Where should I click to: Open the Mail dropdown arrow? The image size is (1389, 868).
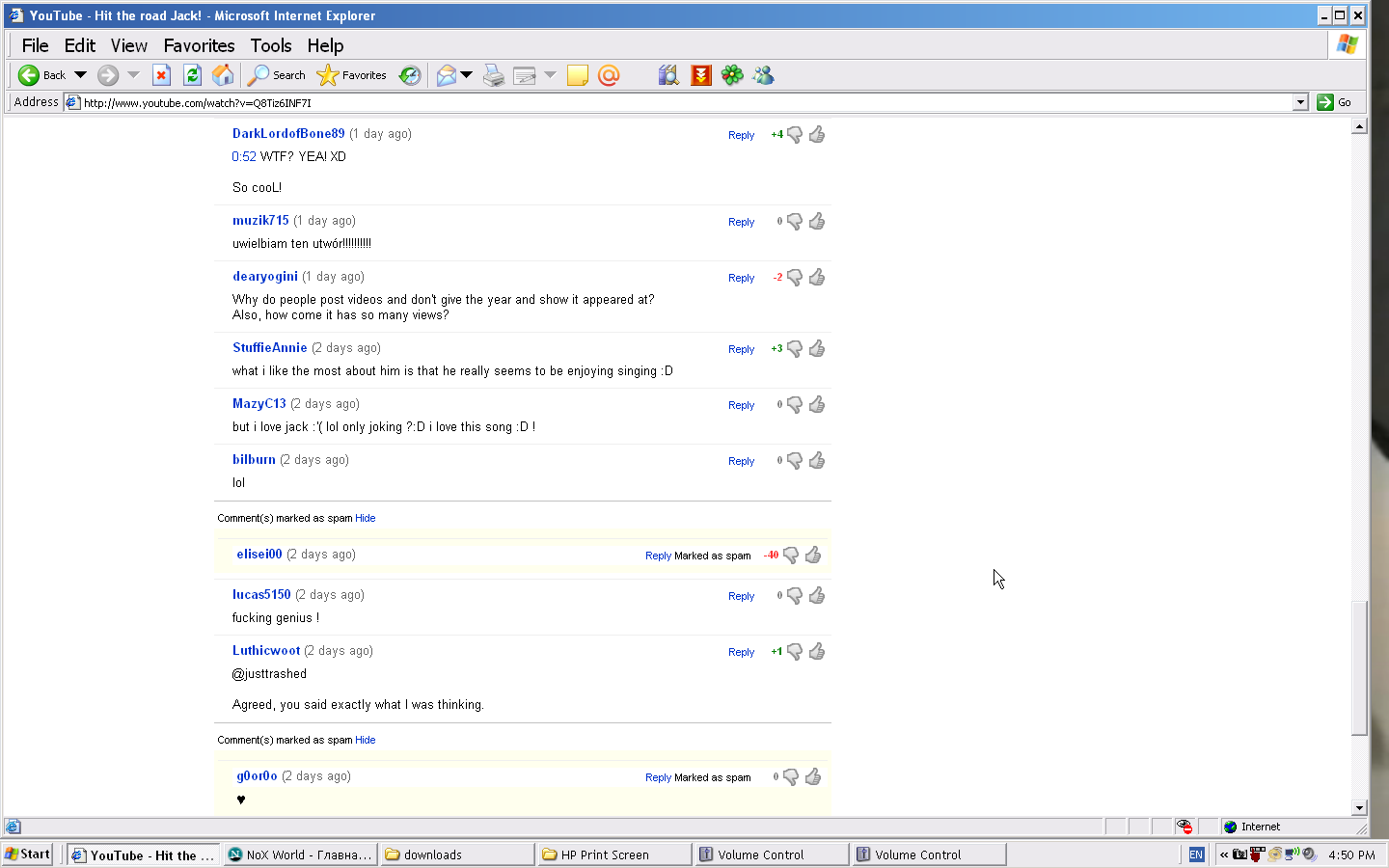(x=467, y=75)
